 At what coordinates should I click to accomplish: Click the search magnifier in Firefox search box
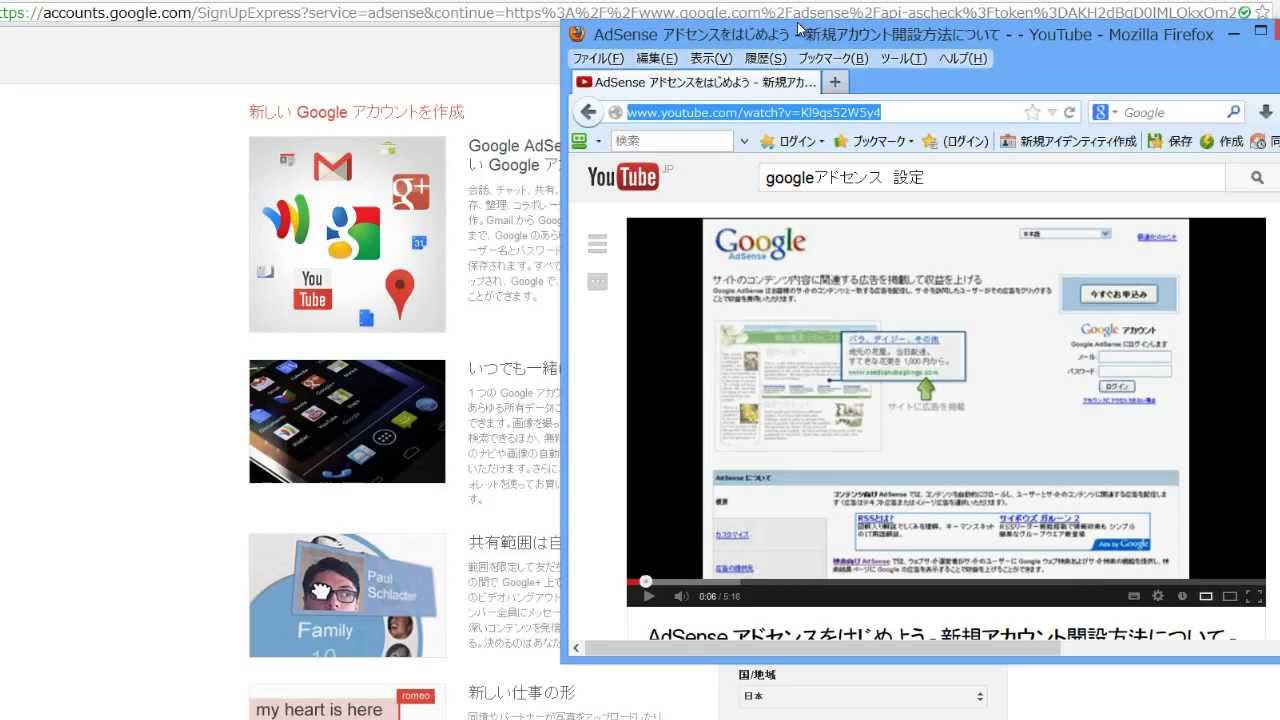1233,112
